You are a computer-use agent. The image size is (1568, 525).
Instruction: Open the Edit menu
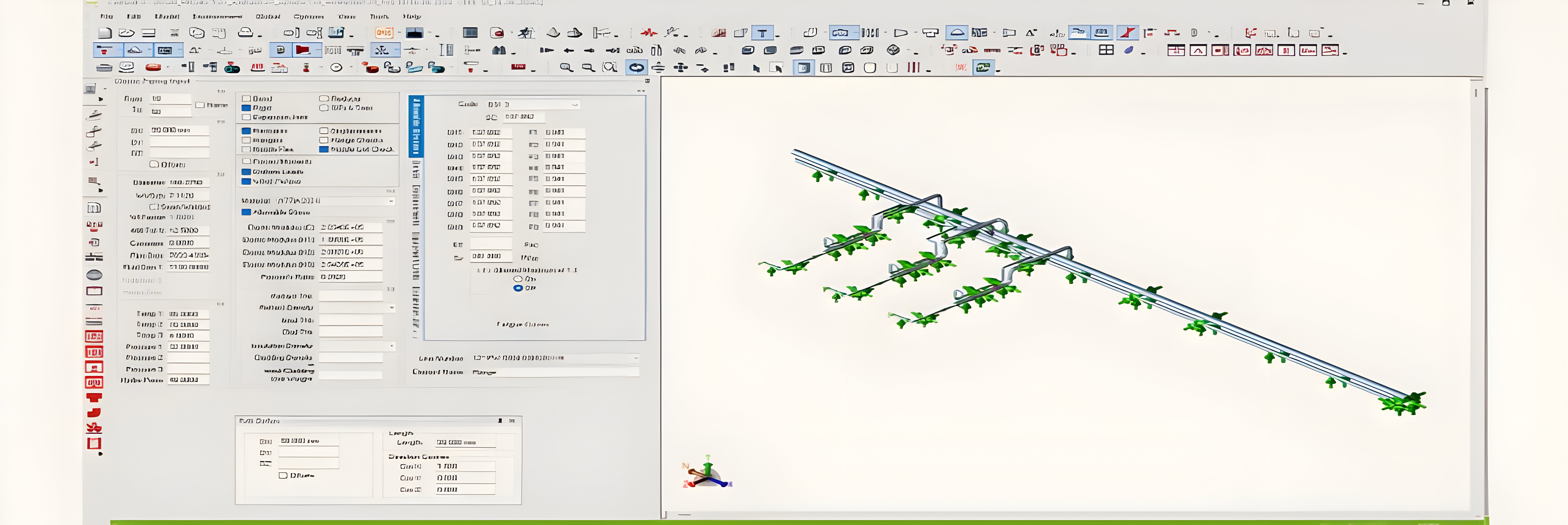(x=134, y=16)
